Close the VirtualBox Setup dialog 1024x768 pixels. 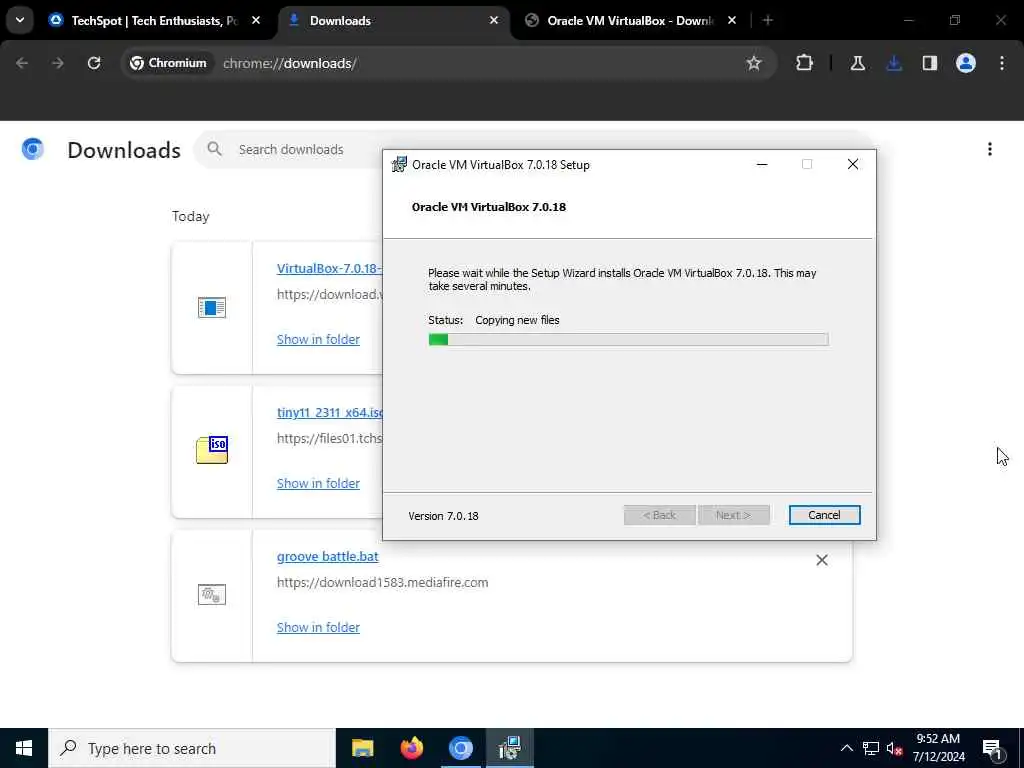853,164
